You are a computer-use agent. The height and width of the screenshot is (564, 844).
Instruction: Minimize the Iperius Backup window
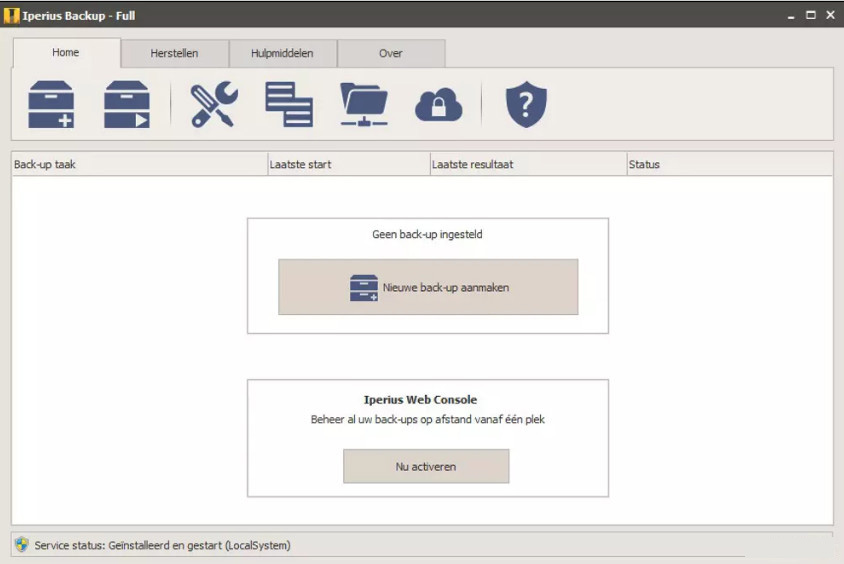791,16
